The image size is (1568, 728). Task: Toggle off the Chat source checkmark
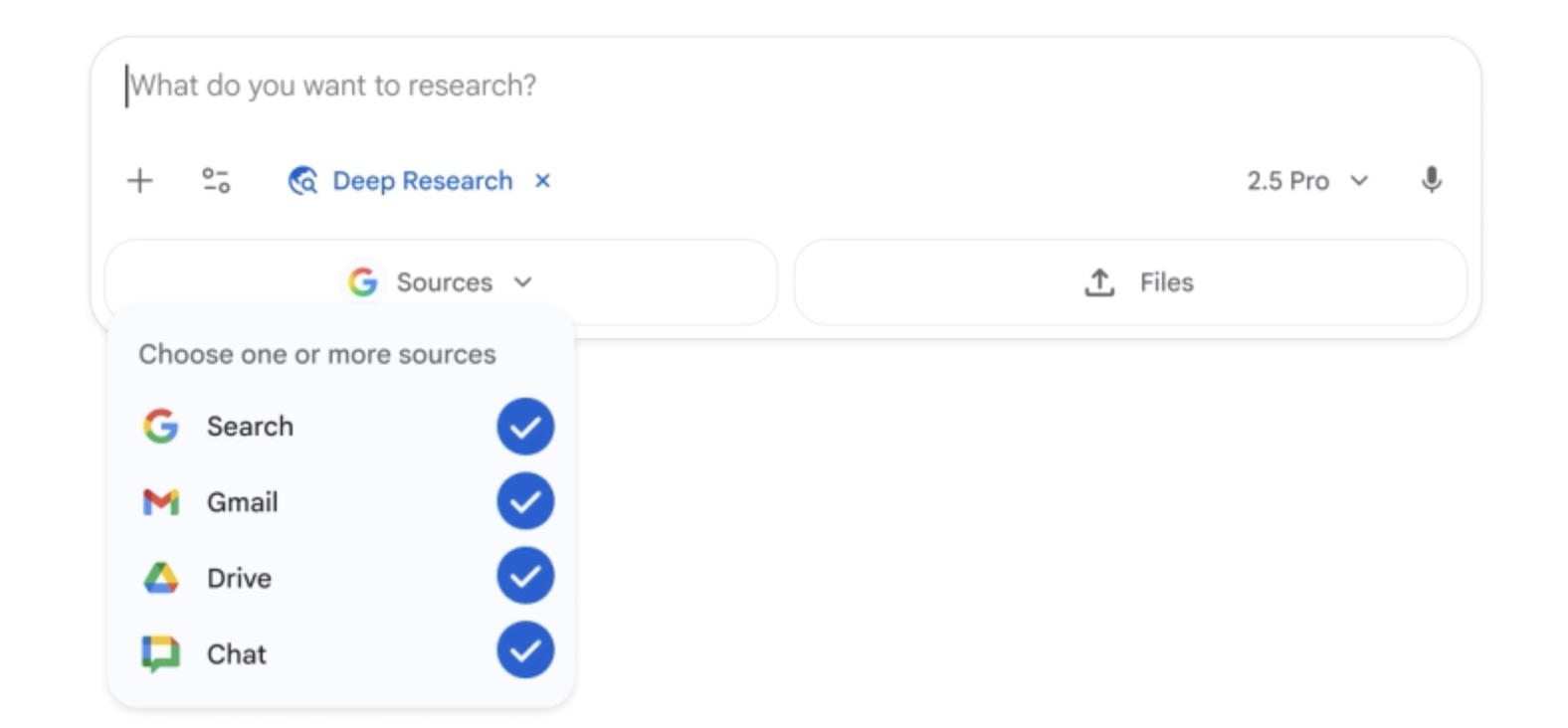[525, 650]
